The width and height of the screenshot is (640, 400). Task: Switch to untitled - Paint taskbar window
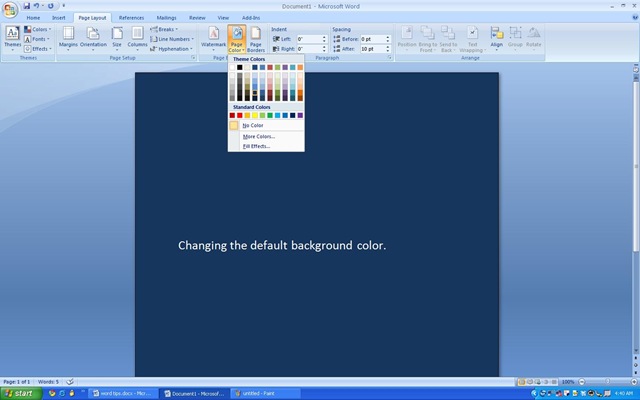tap(265, 393)
